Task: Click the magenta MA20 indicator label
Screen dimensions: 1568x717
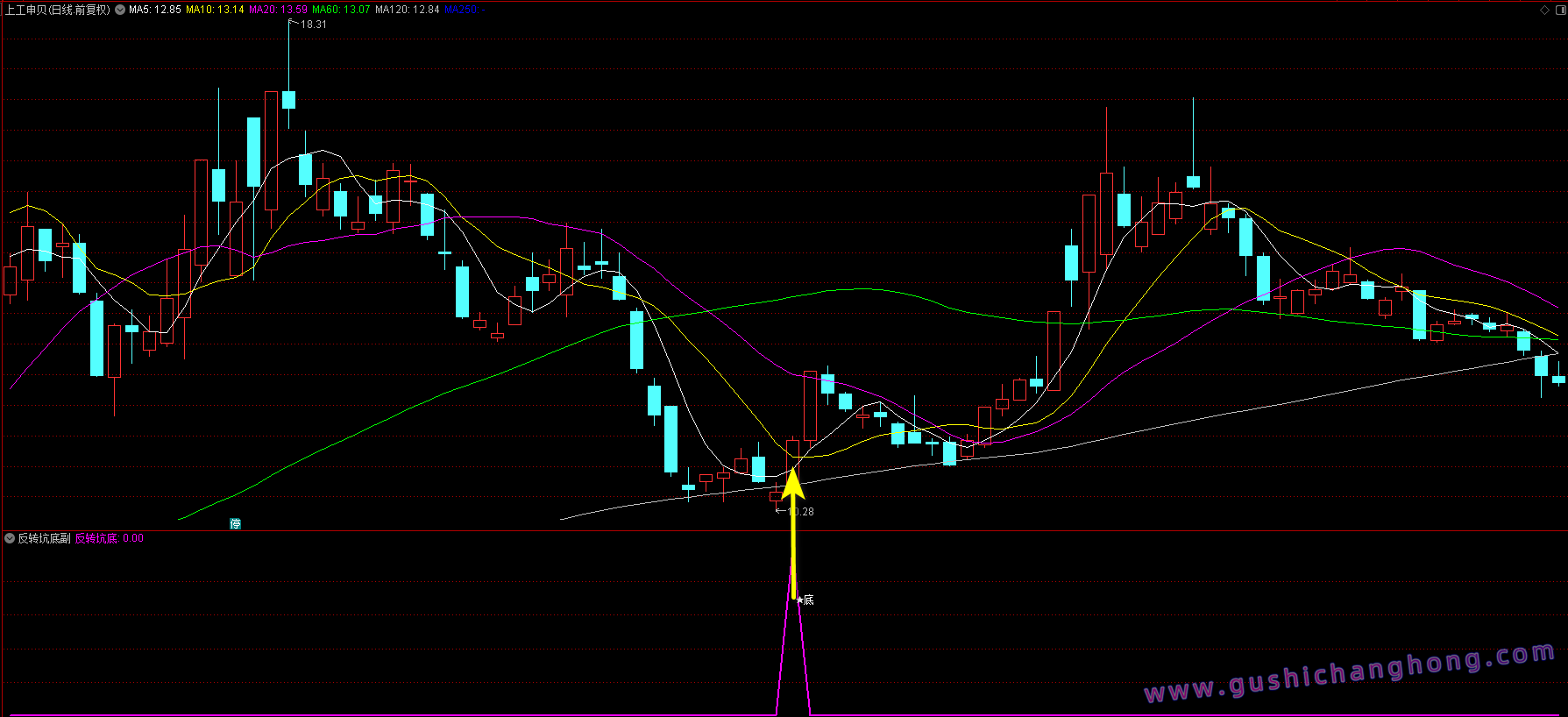Action: (278, 10)
